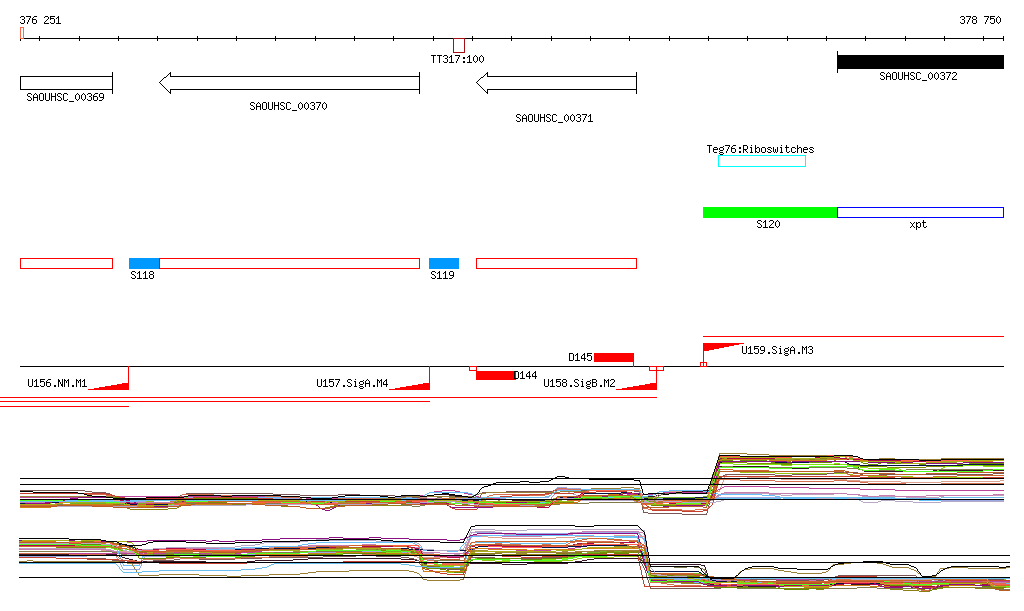This screenshot has width=1024, height=611.
Task: Click the SAOUHSC_00370 label text
Action: [x=289, y=106]
